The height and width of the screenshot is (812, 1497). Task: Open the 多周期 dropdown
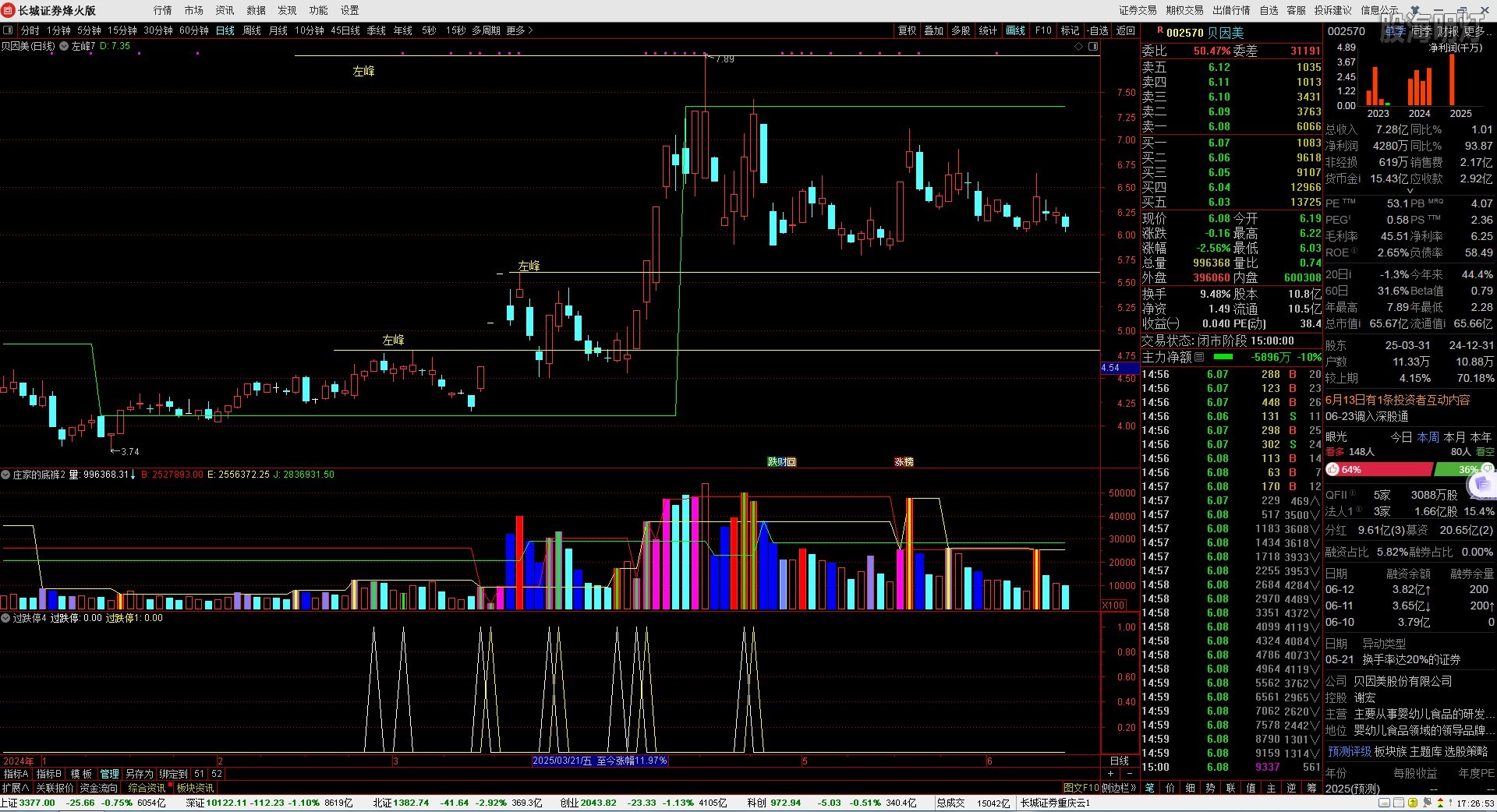pyautogui.click(x=486, y=30)
